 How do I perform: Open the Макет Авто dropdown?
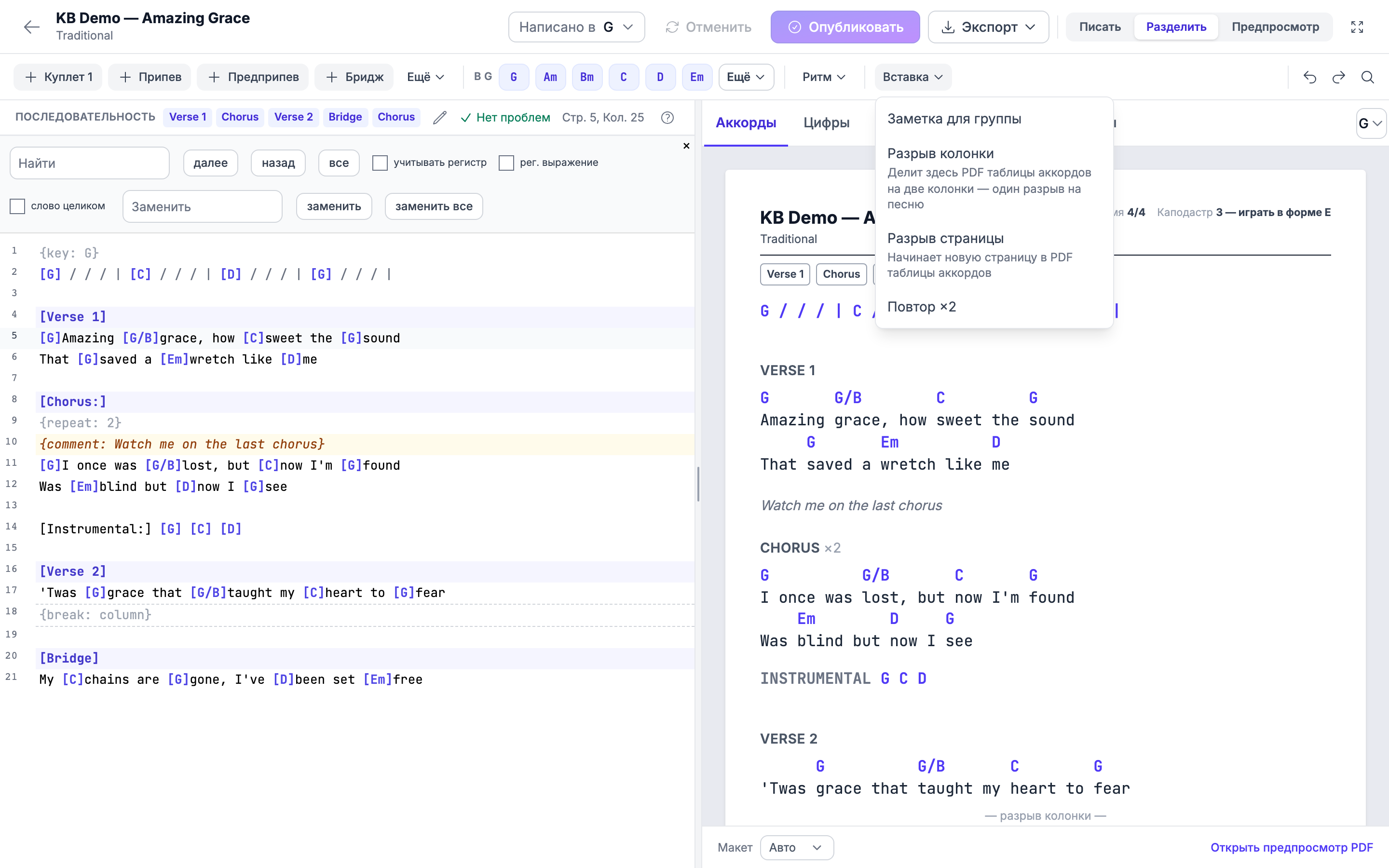797,847
